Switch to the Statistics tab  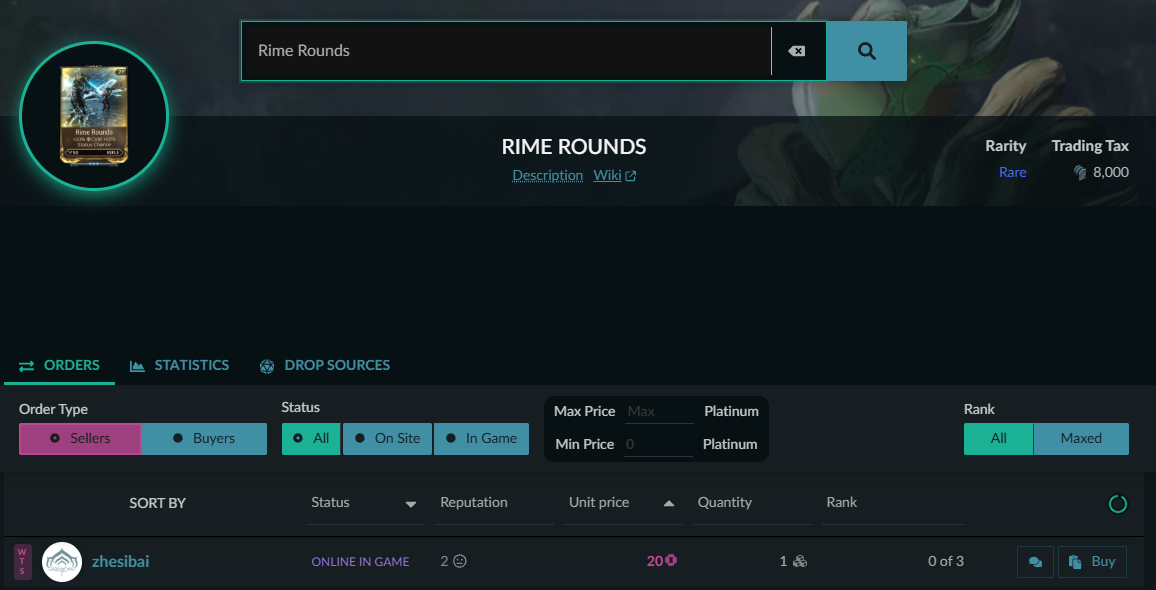179,365
